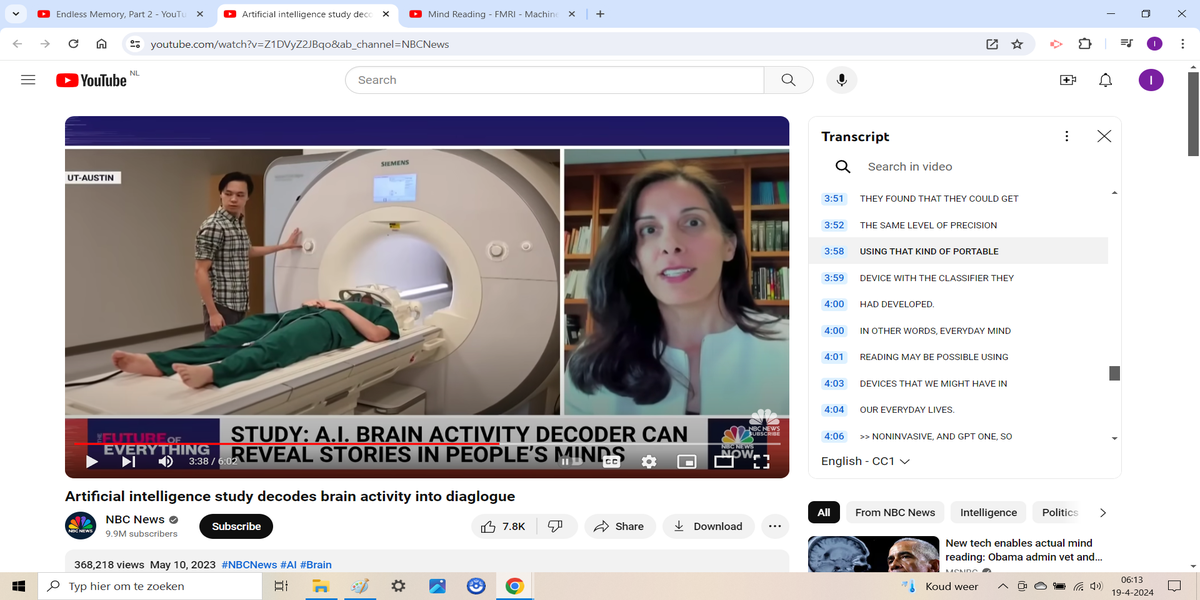1200x600 pixels.
Task: Mute the video volume speaker icon
Action: point(165,461)
